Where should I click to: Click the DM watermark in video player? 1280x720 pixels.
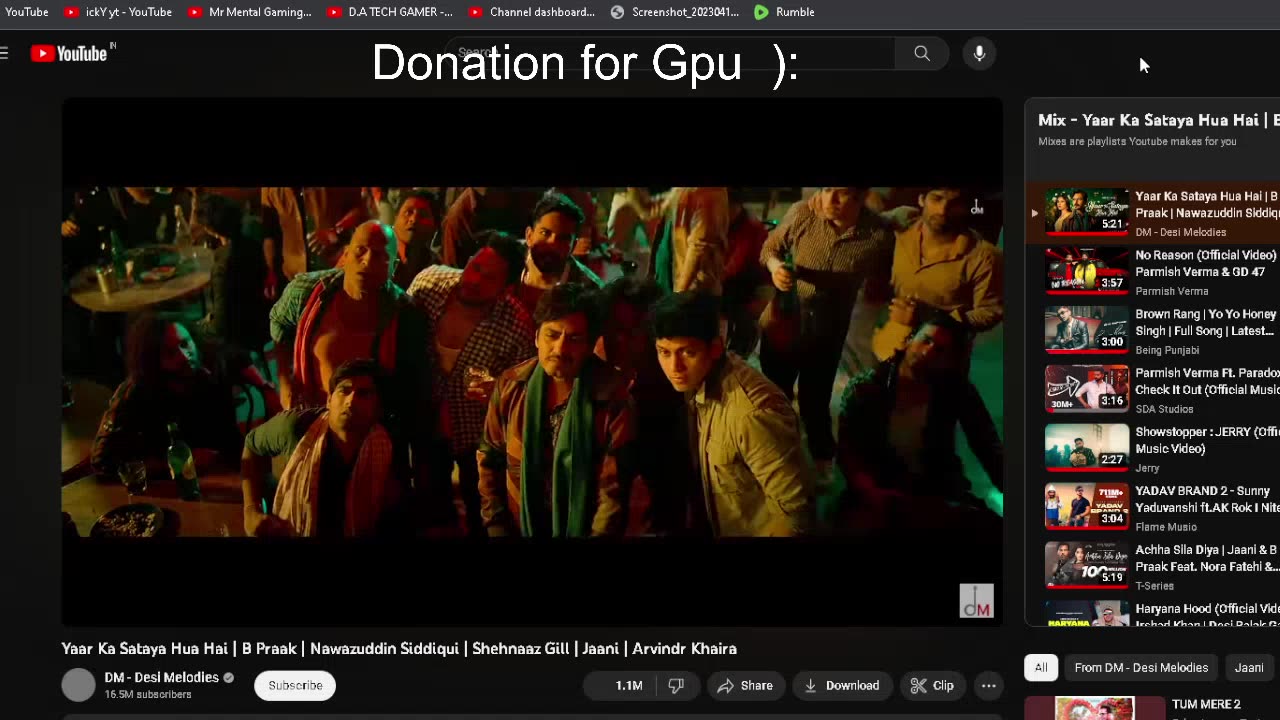coord(976,601)
